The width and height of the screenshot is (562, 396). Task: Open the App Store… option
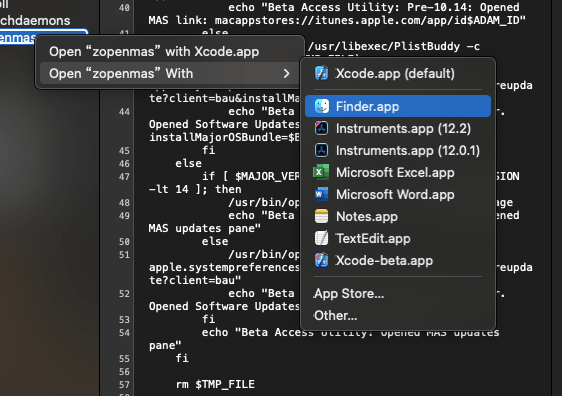point(349,294)
